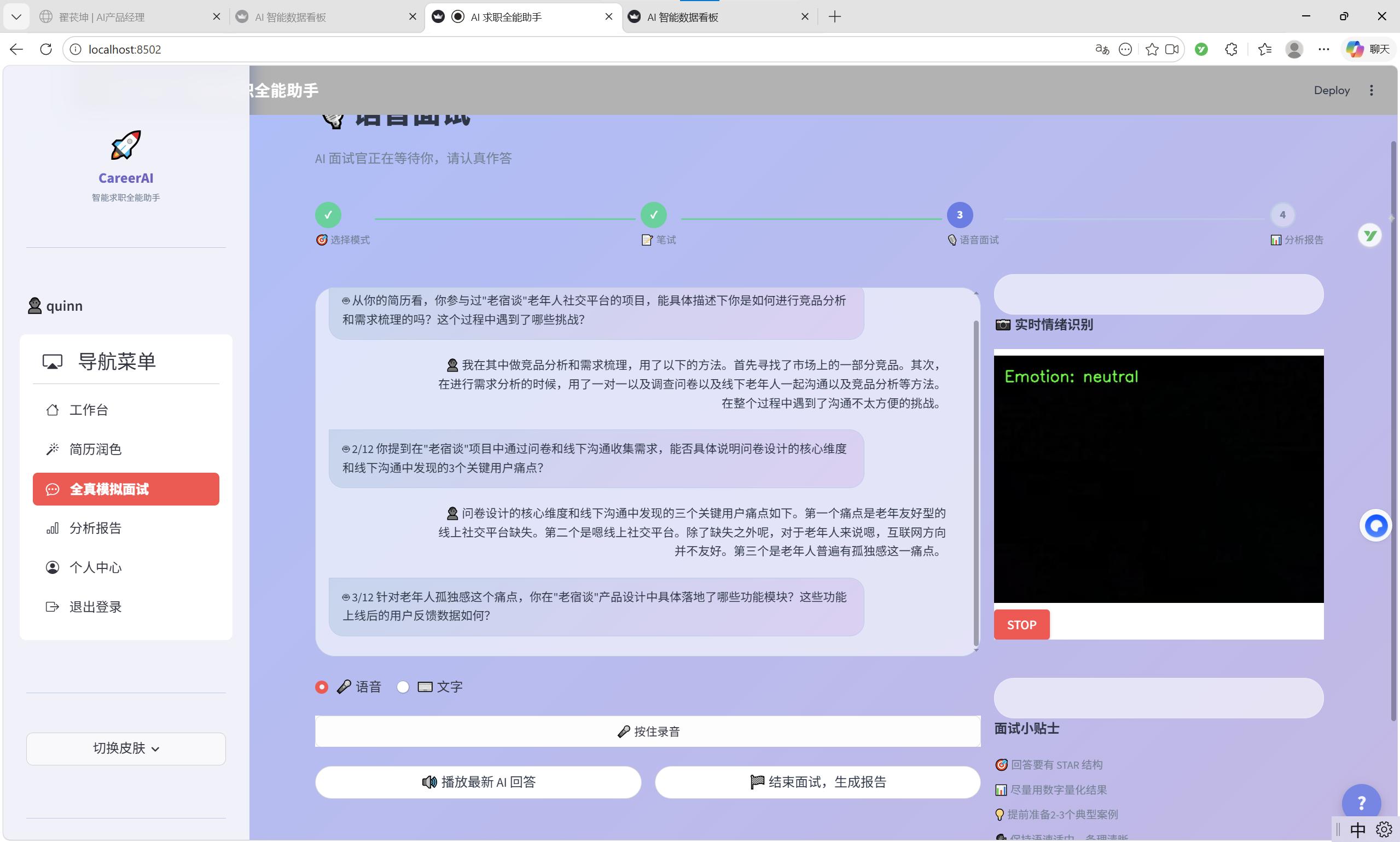Select the 简历润色 sparkle icon
The height and width of the screenshot is (842, 1400).
(53, 449)
